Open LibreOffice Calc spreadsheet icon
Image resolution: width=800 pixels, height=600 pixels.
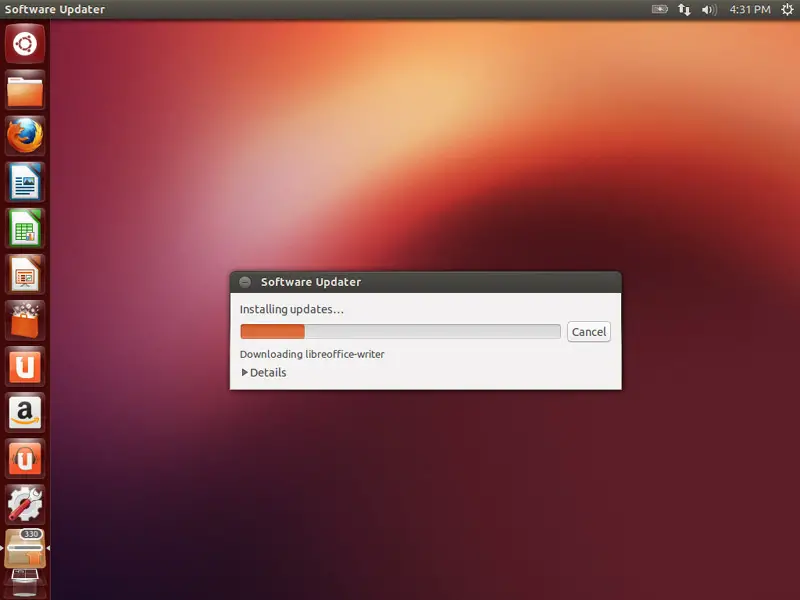coord(25,228)
